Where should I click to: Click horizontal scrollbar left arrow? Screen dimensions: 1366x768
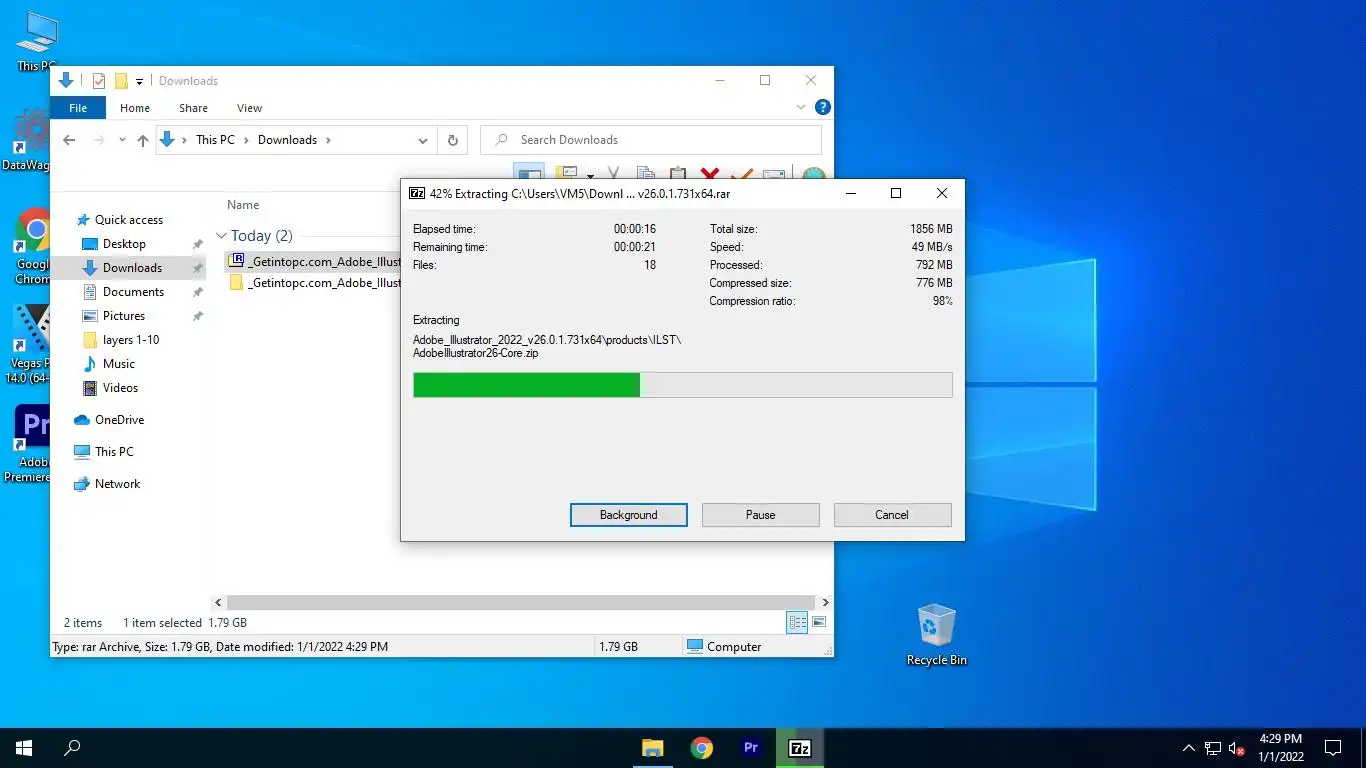219,603
